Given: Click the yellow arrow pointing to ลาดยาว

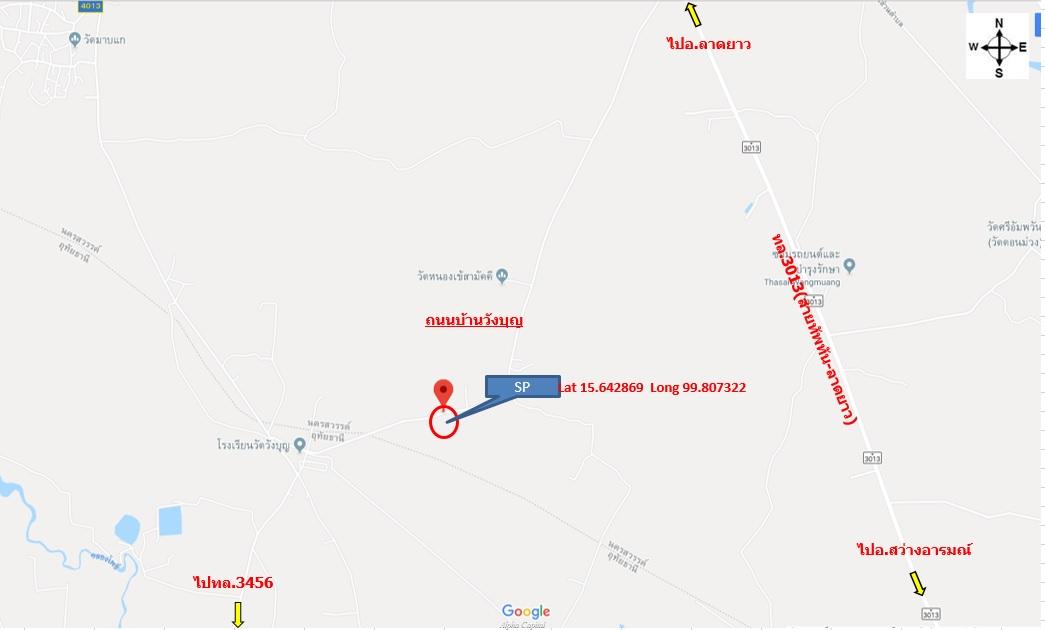Looking at the screenshot, I should 693,14.
